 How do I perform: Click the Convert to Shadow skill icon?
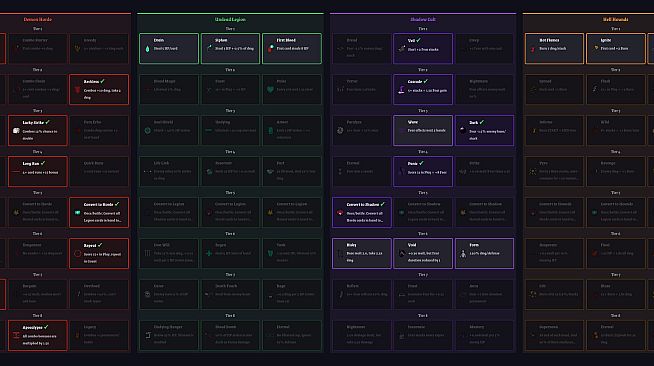(340, 213)
